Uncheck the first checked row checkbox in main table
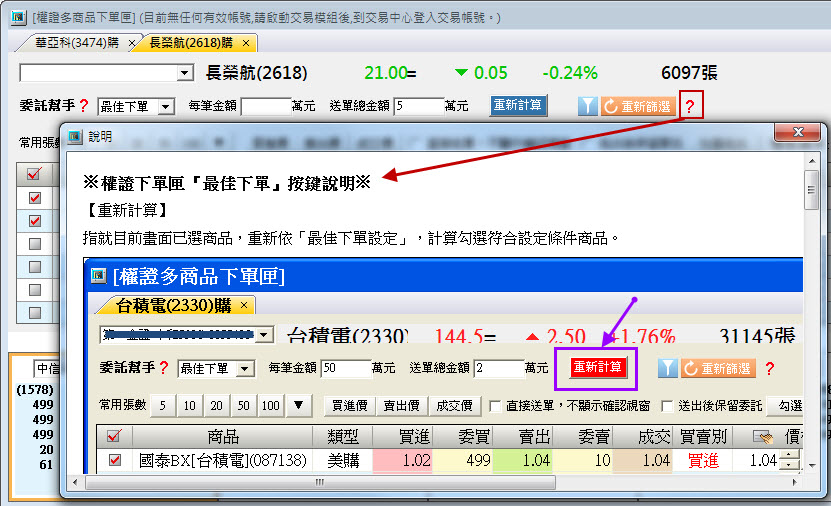 (34, 198)
